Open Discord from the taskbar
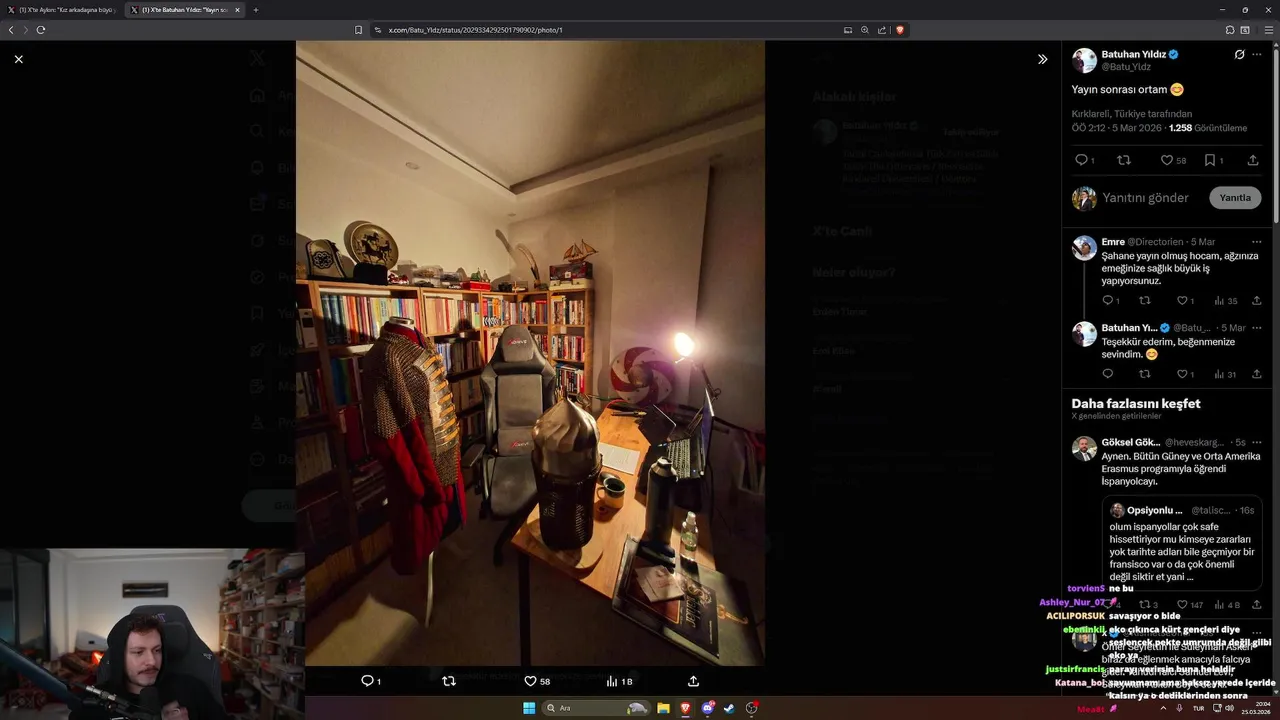Viewport: 1280px width, 720px height. pyautogui.click(x=707, y=708)
